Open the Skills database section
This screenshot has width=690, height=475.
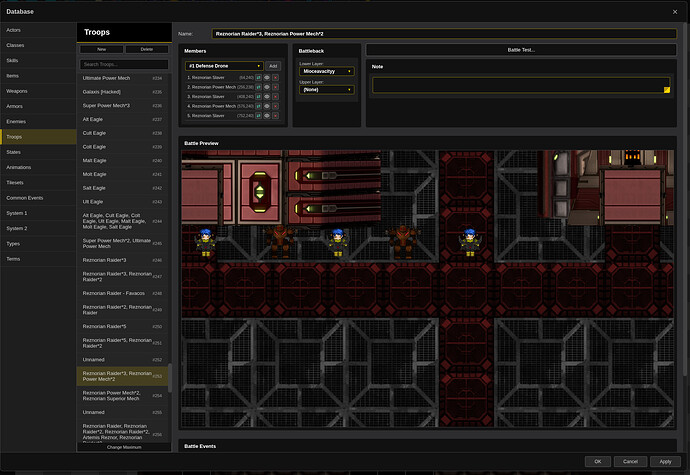(x=38, y=60)
